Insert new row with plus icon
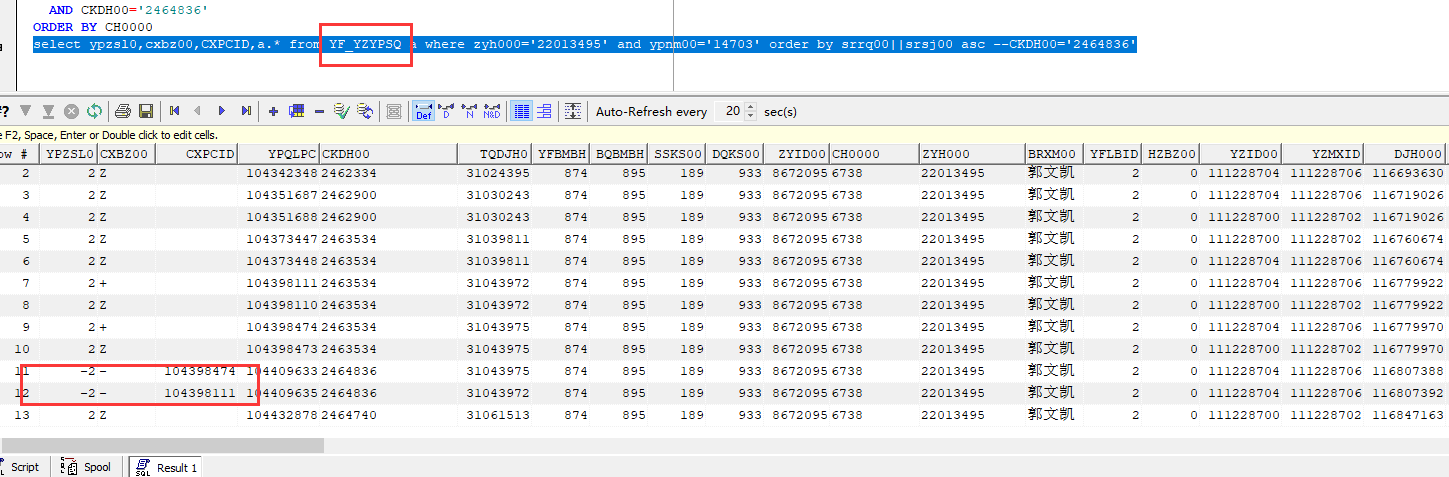Screen dimensions: 1449x477 [273, 111]
